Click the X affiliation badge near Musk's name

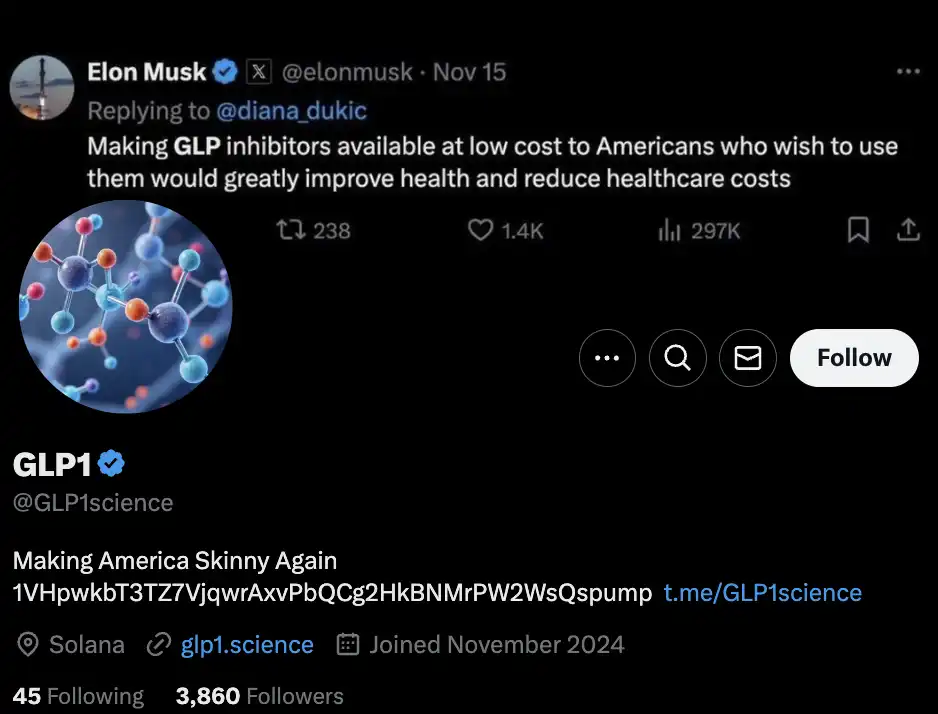click(x=259, y=72)
